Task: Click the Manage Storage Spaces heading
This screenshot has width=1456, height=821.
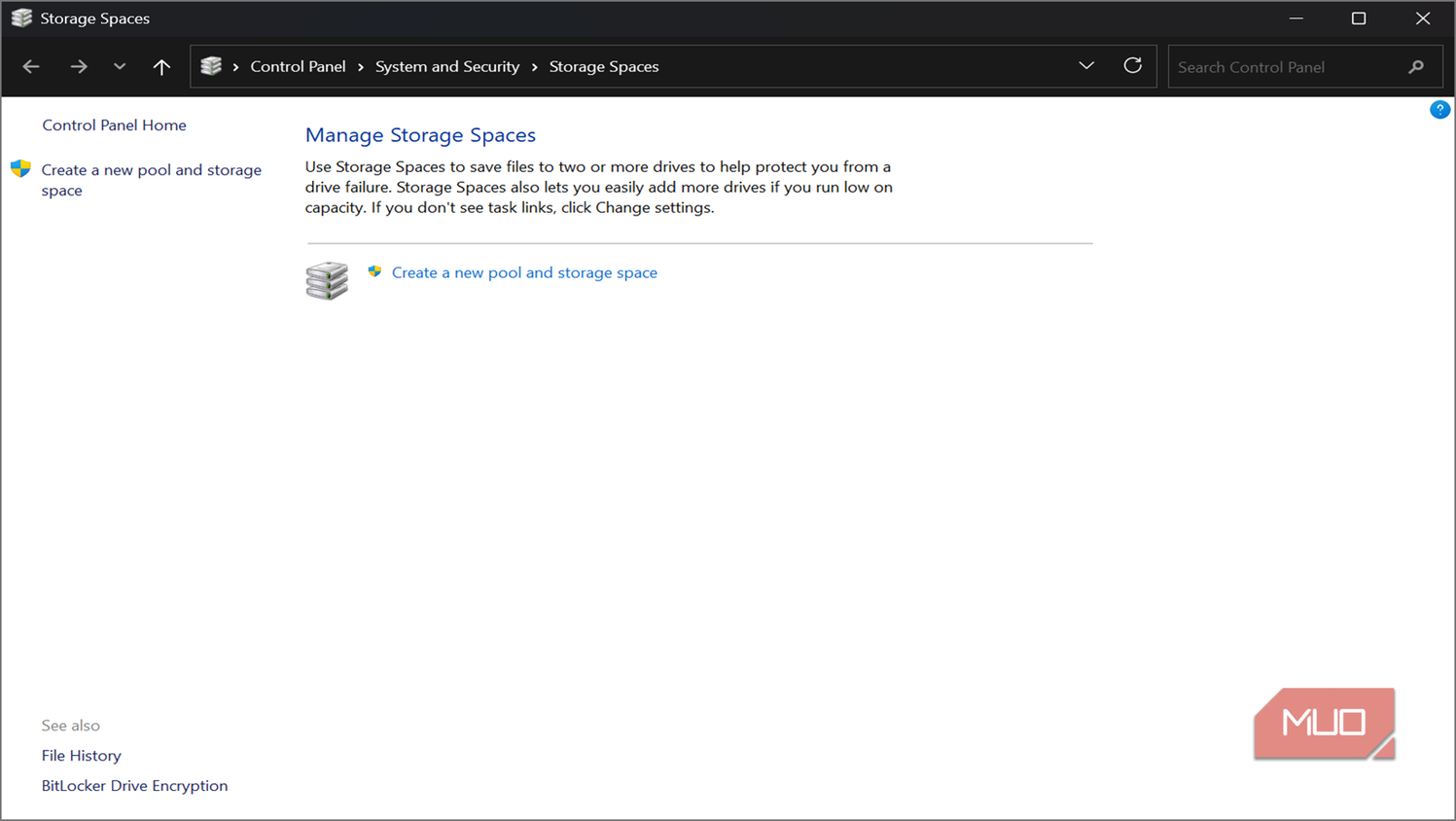Action: pyautogui.click(x=420, y=135)
